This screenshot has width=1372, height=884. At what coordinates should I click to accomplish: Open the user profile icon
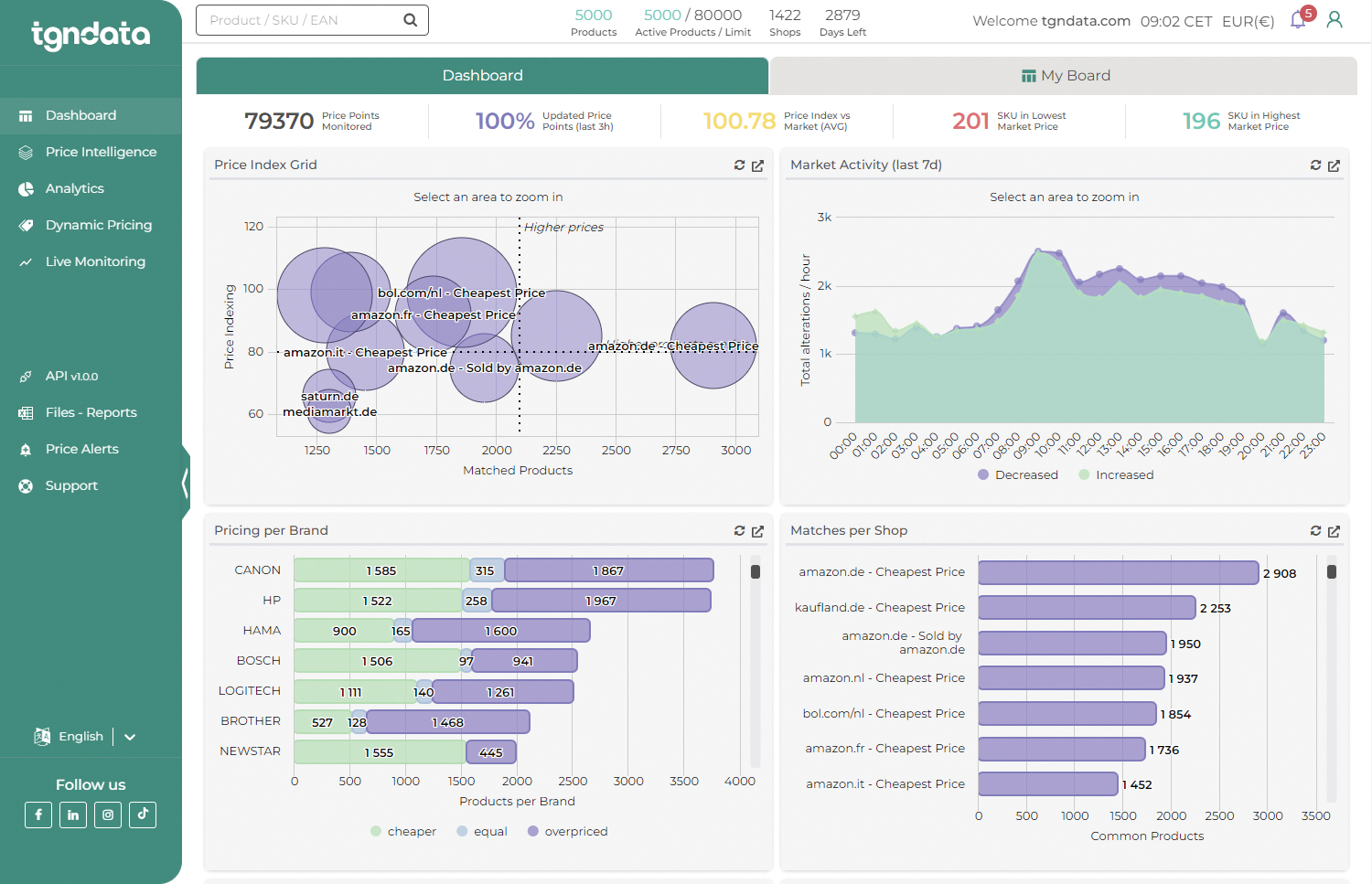point(1334,19)
